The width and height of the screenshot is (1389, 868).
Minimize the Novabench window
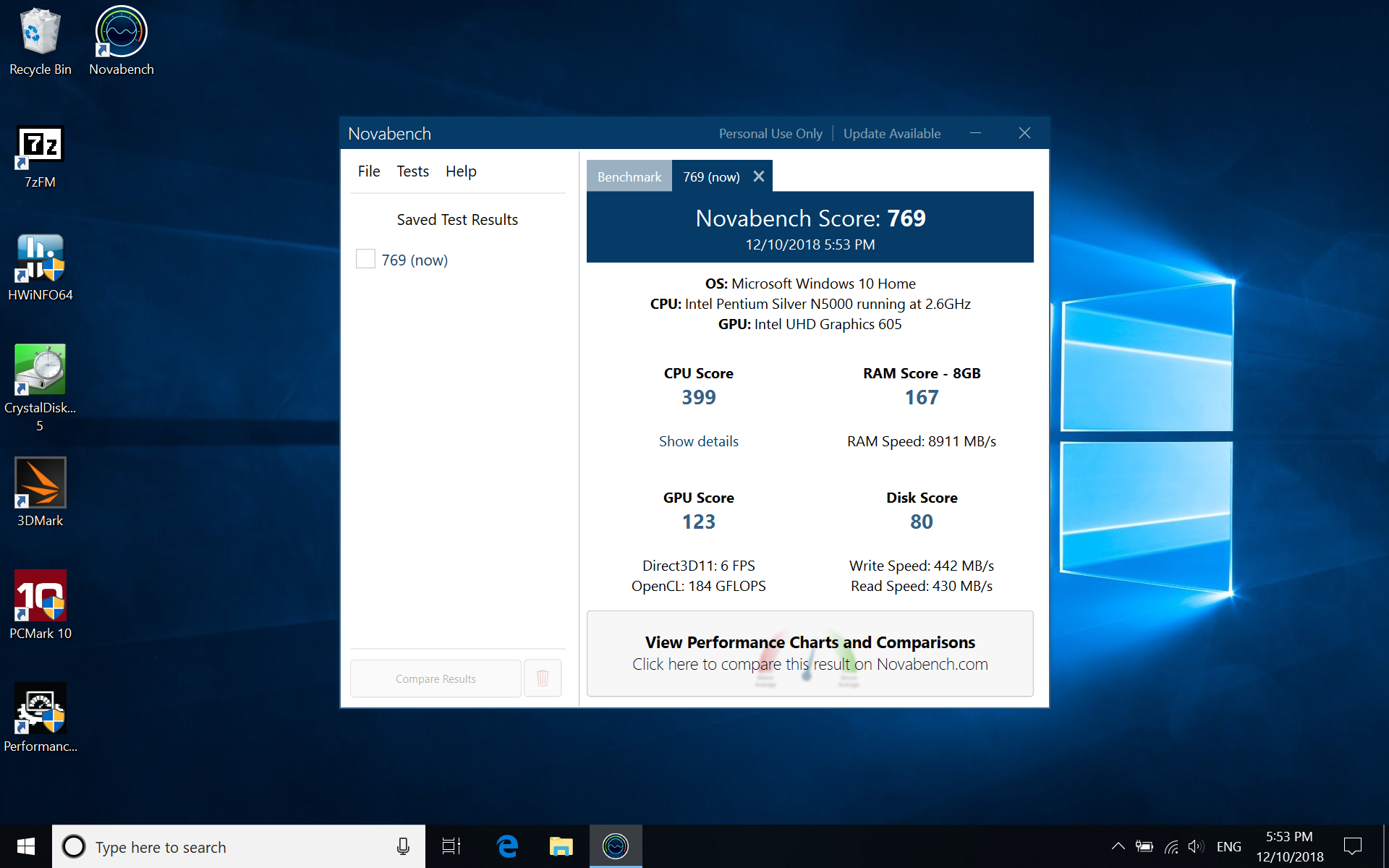coord(975,133)
